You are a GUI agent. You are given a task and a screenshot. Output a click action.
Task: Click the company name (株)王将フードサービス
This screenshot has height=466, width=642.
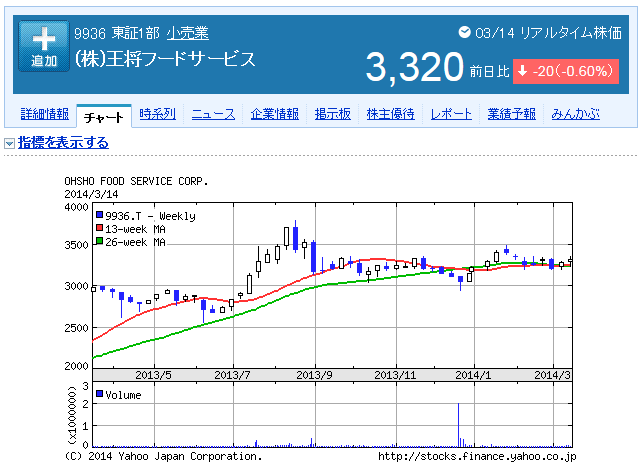[x=165, y=59]
